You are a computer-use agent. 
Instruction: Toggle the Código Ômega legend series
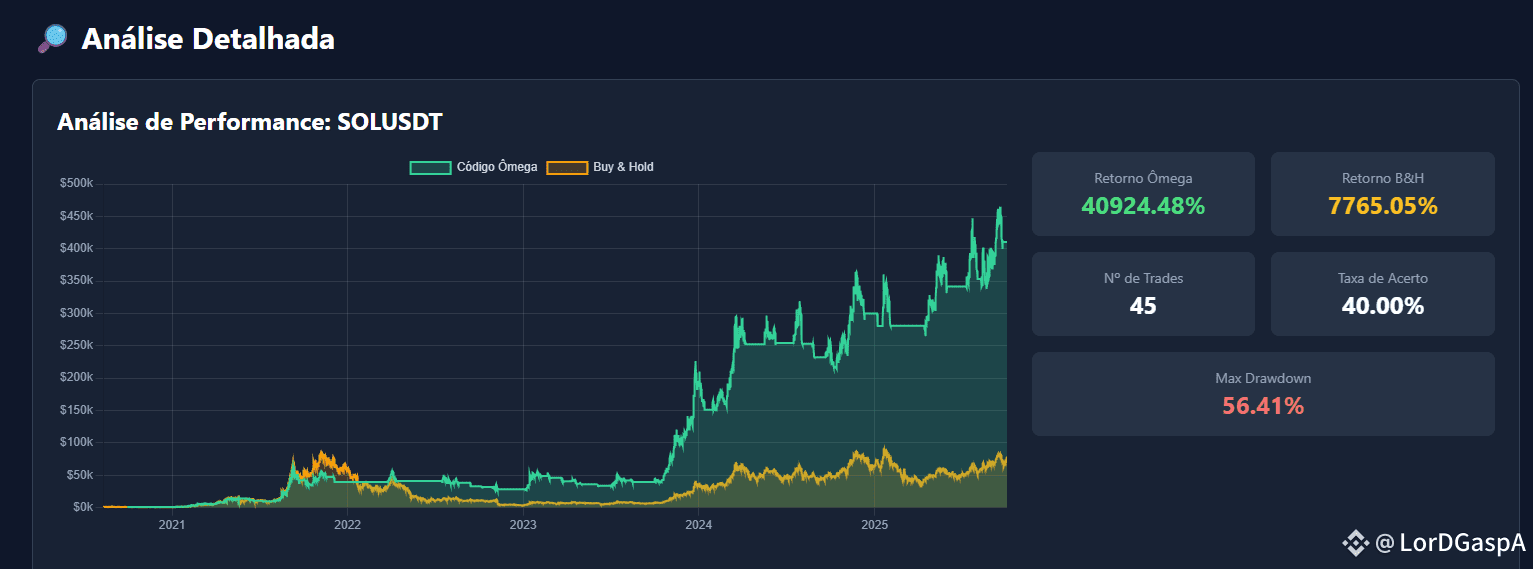[x=474, y=167]
